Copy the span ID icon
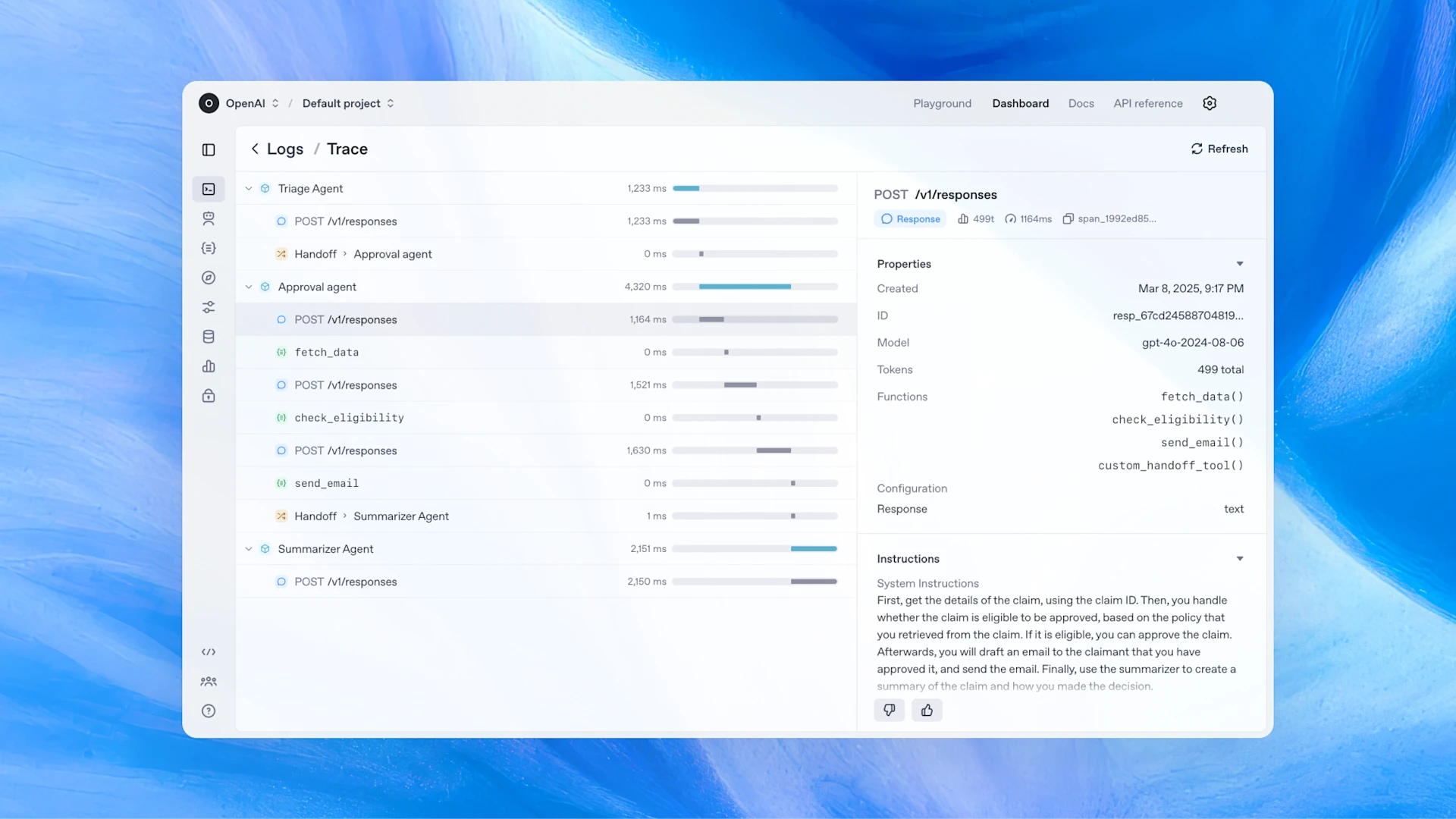This screenshot has height=819, width=1456. (1068, 219)
